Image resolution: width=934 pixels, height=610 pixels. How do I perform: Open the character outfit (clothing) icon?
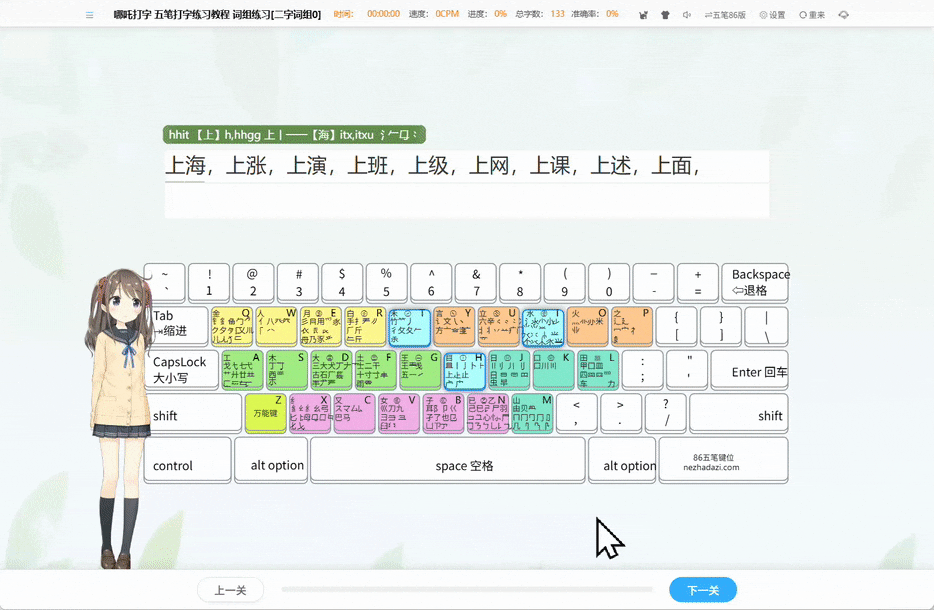(665, 14)
